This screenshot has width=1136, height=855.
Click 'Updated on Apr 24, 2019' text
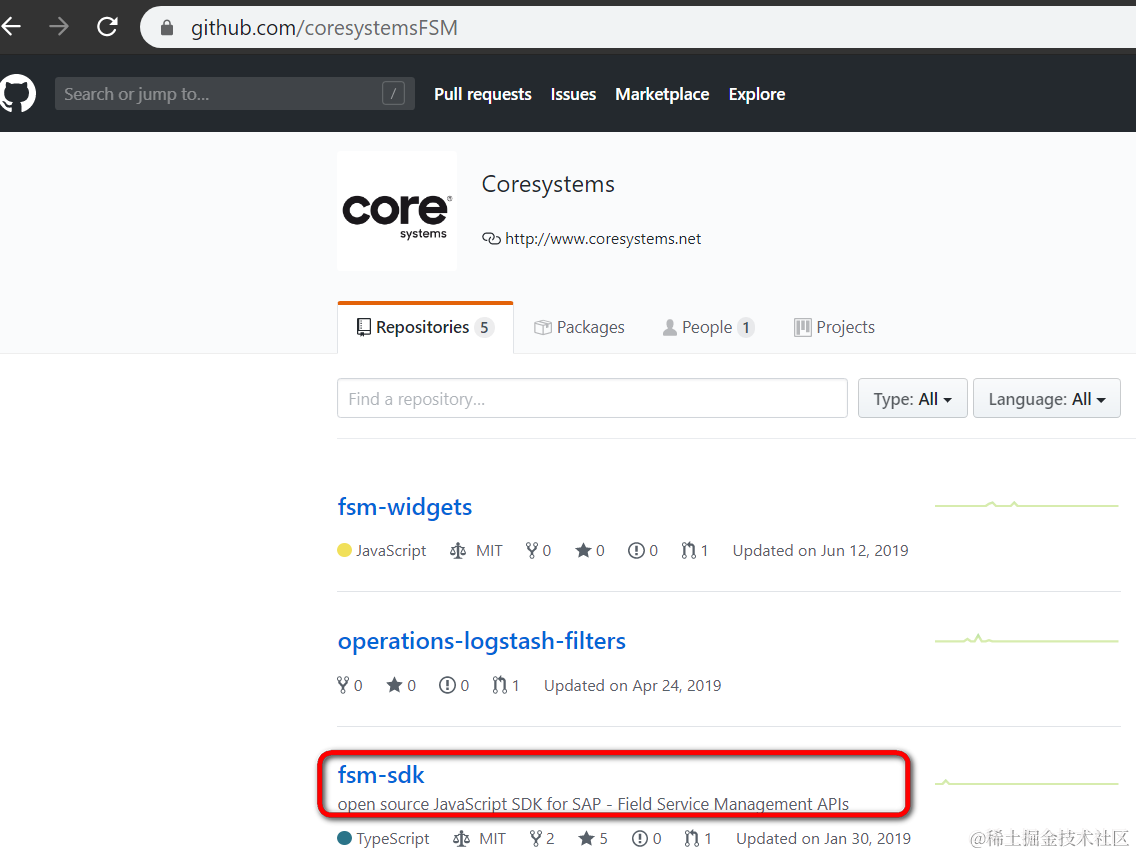coord(632,685)
